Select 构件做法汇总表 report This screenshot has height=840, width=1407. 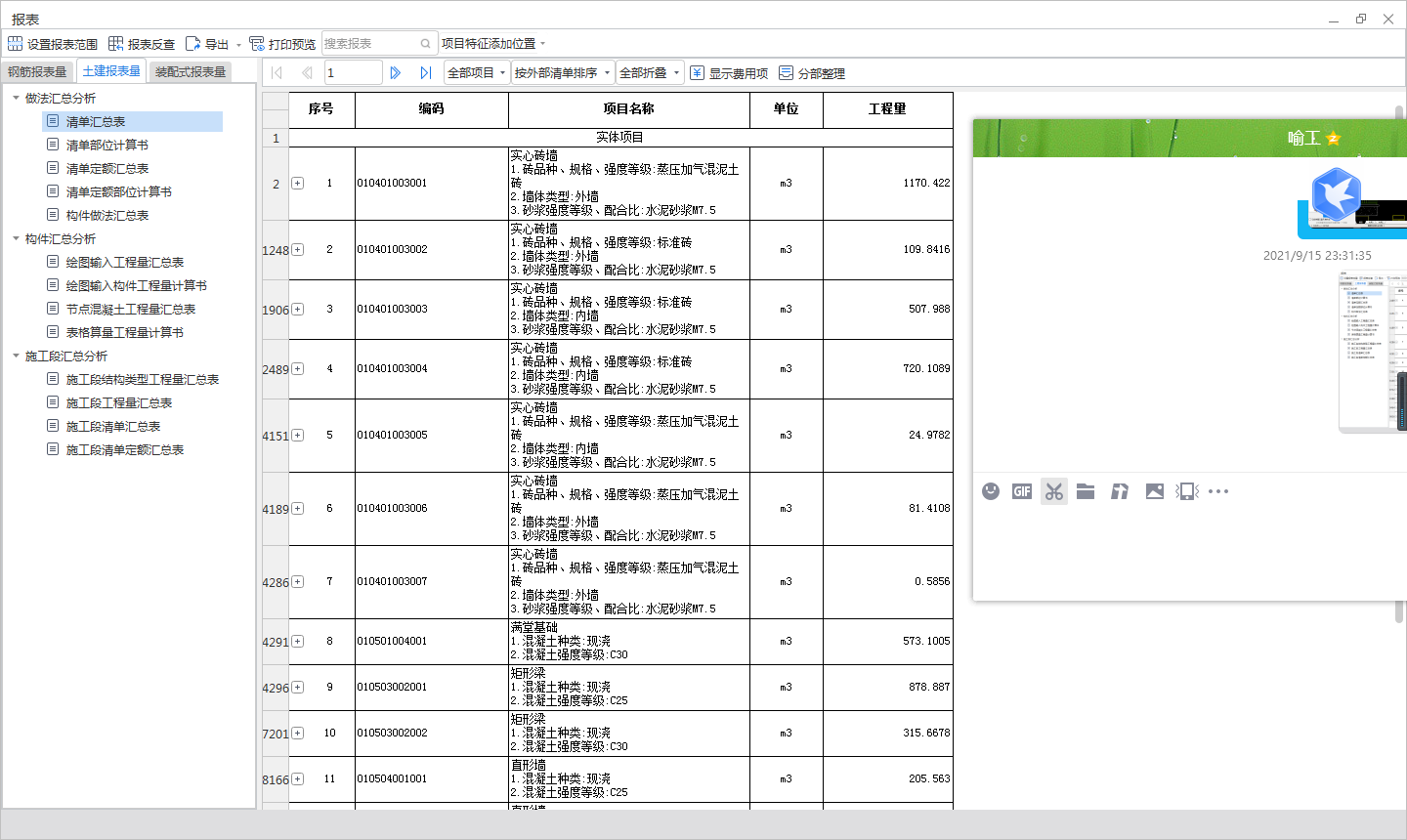coord(107,215)
